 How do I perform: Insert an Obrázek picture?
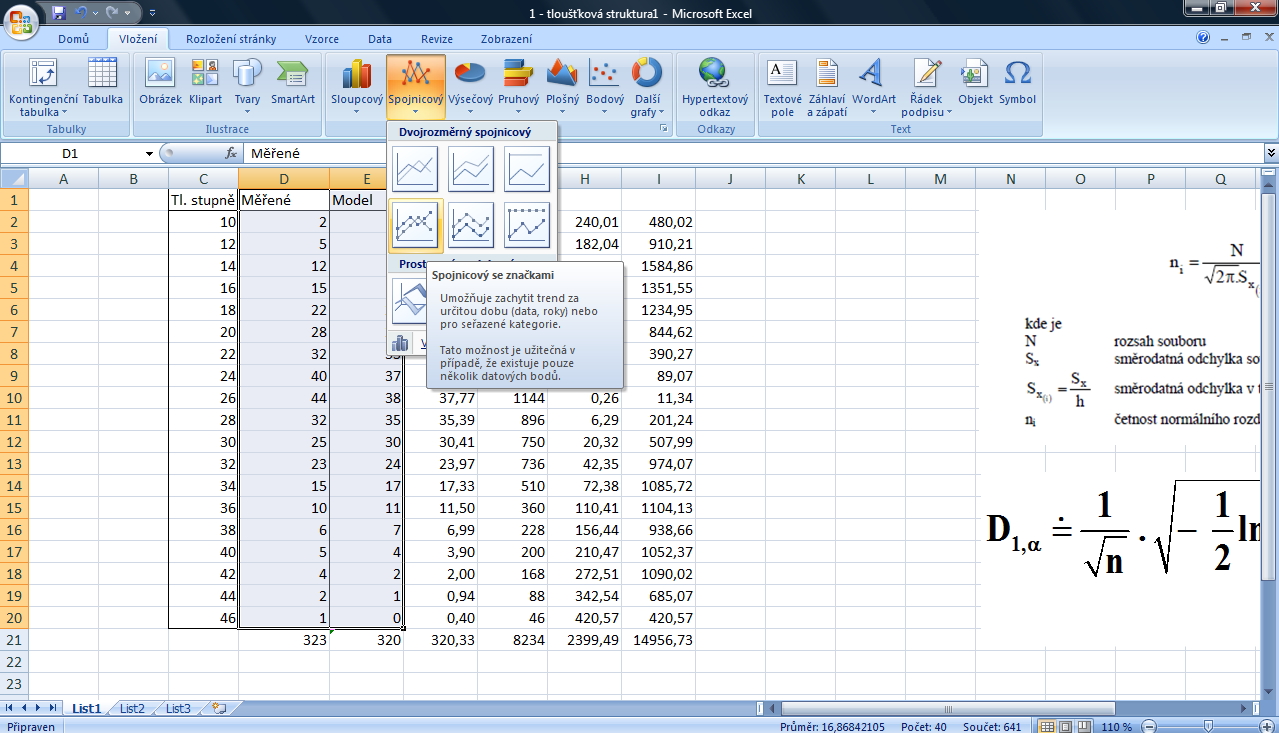tap(160, 82)
